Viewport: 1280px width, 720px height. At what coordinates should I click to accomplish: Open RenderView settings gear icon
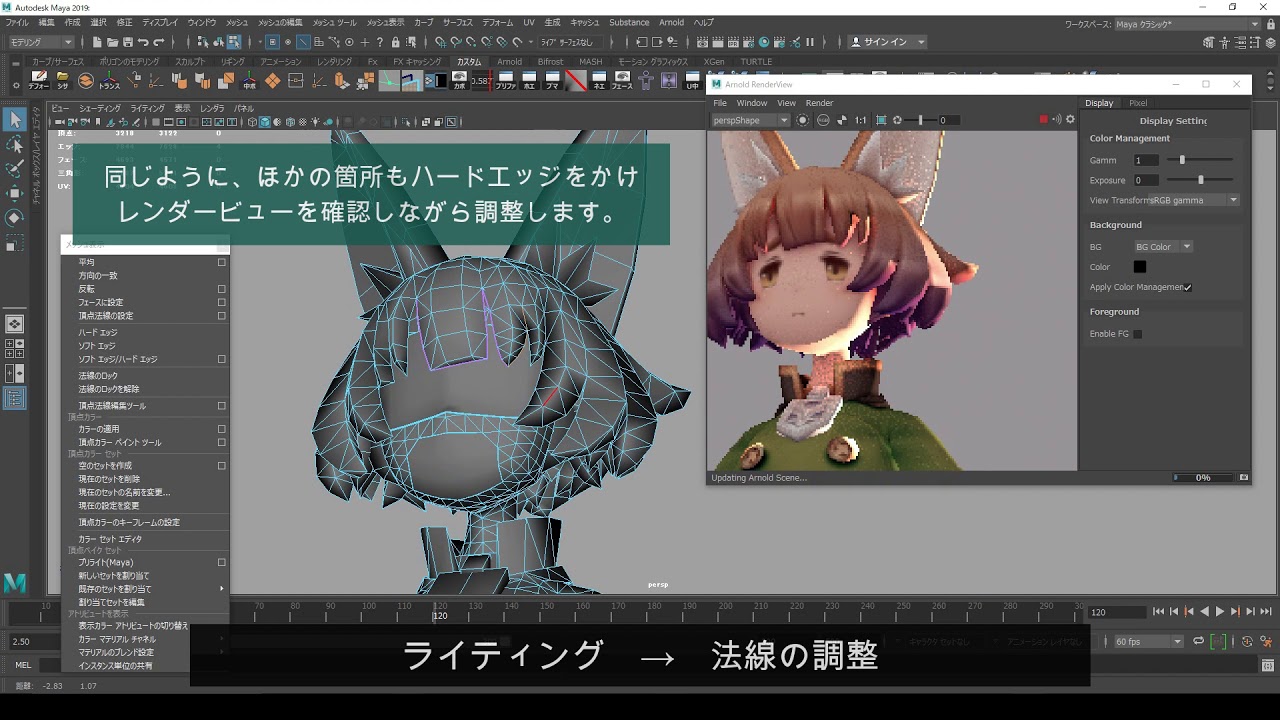coord(1070,120)
